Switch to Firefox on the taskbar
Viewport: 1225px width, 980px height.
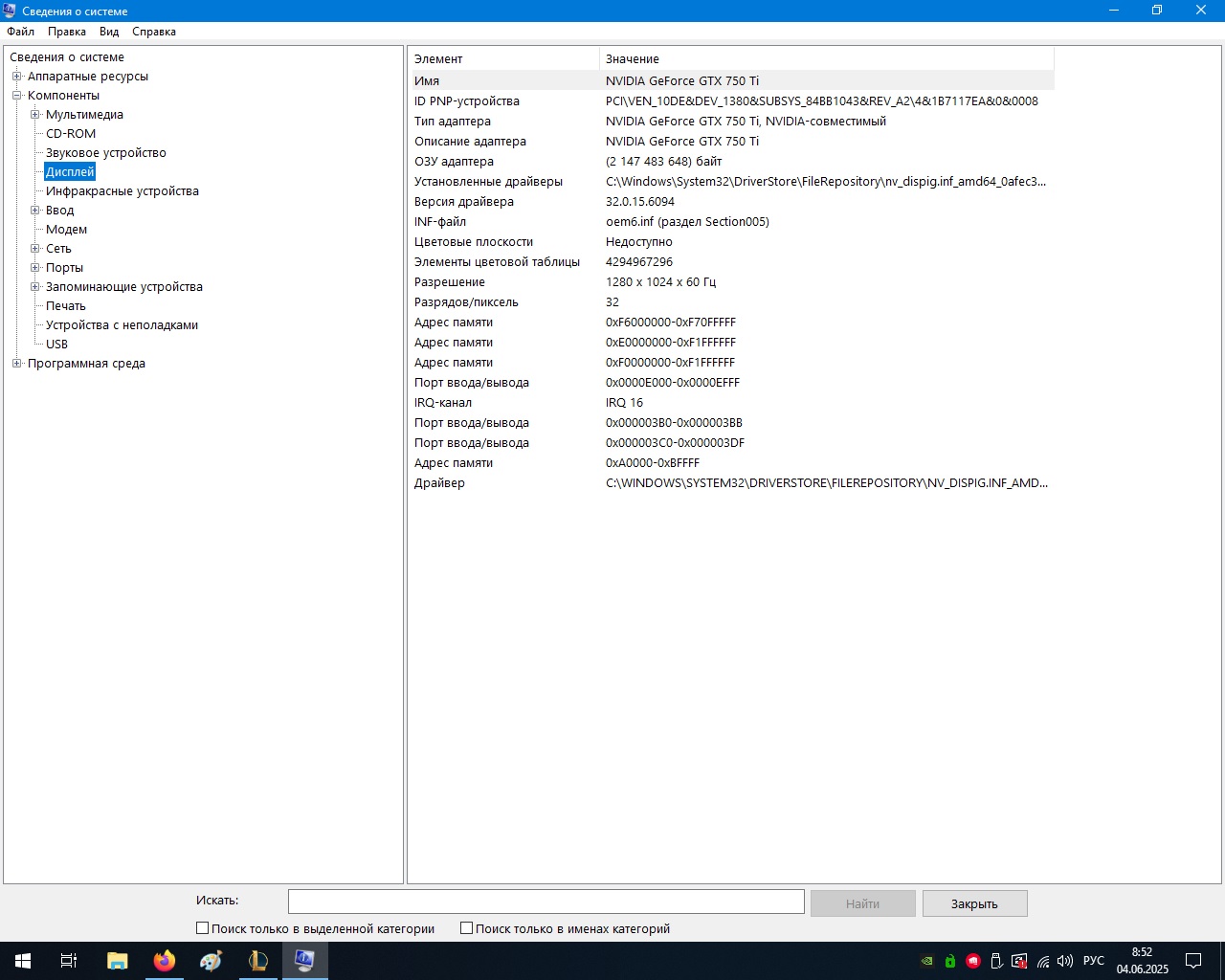click(x=165, y=961)
